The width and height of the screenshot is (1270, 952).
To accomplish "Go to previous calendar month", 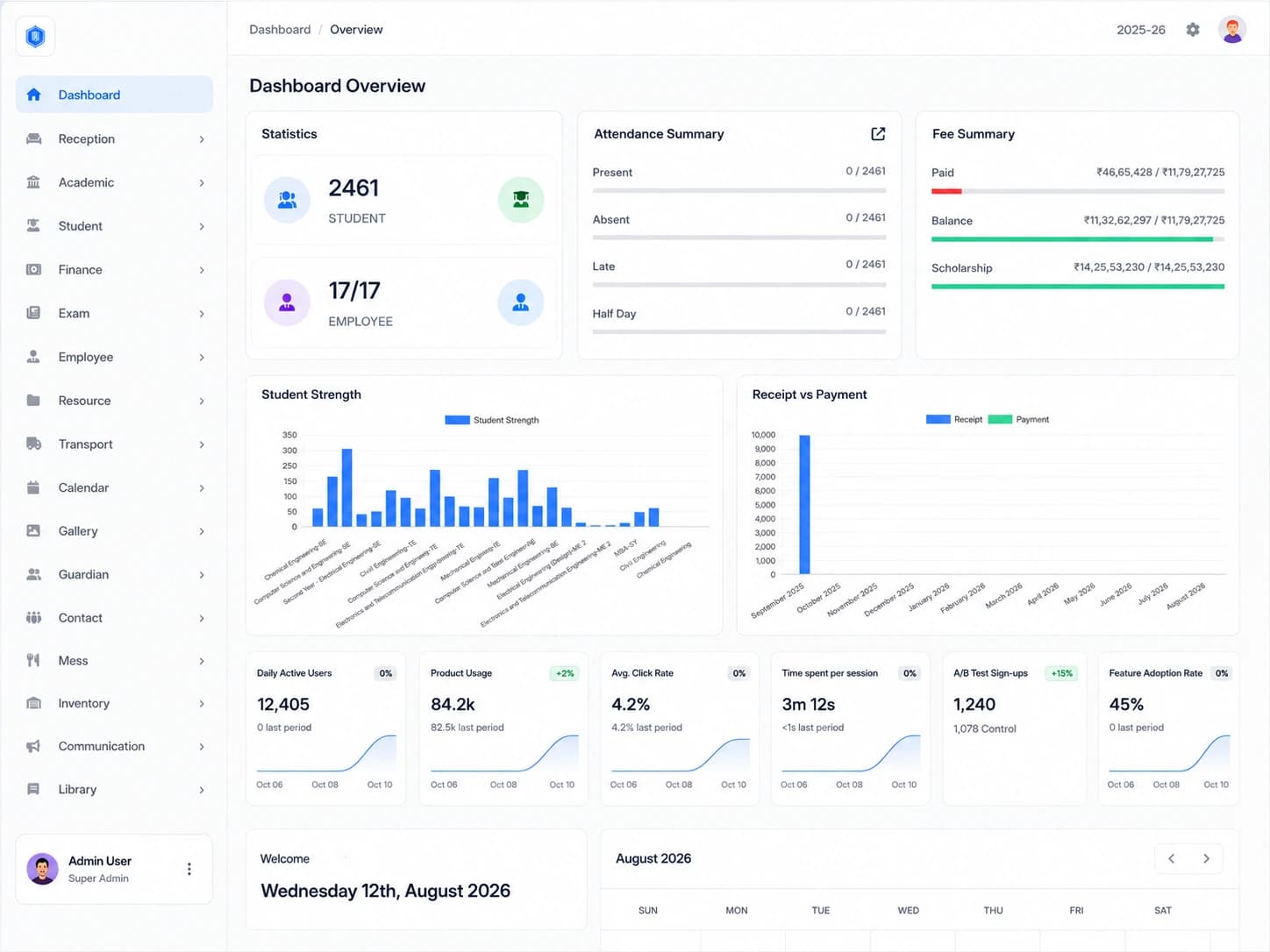I will click(x=1172, y=858).
